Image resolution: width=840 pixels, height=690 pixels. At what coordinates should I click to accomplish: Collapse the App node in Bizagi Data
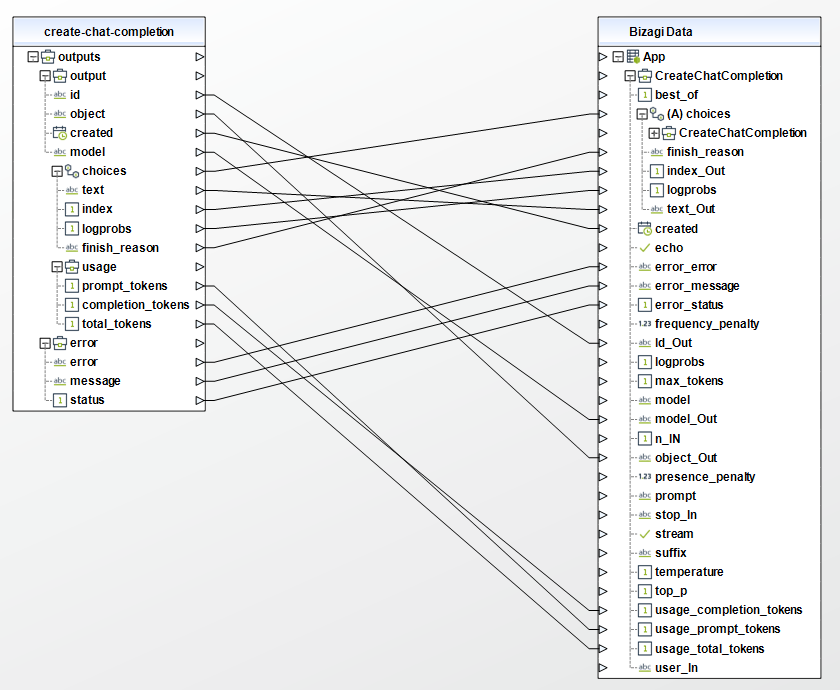pos(618,57)
